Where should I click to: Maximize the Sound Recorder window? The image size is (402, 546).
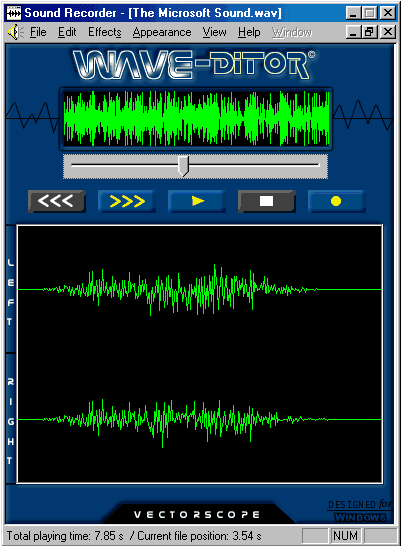point(370,13)
